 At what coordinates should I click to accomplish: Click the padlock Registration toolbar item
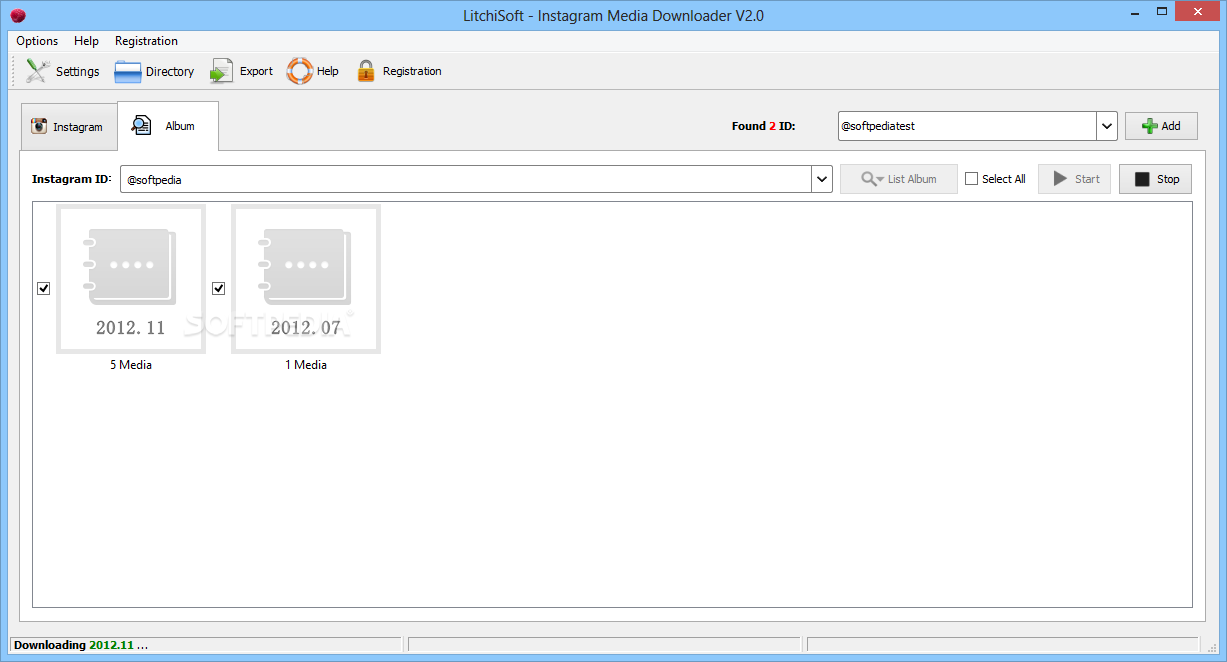398,71
